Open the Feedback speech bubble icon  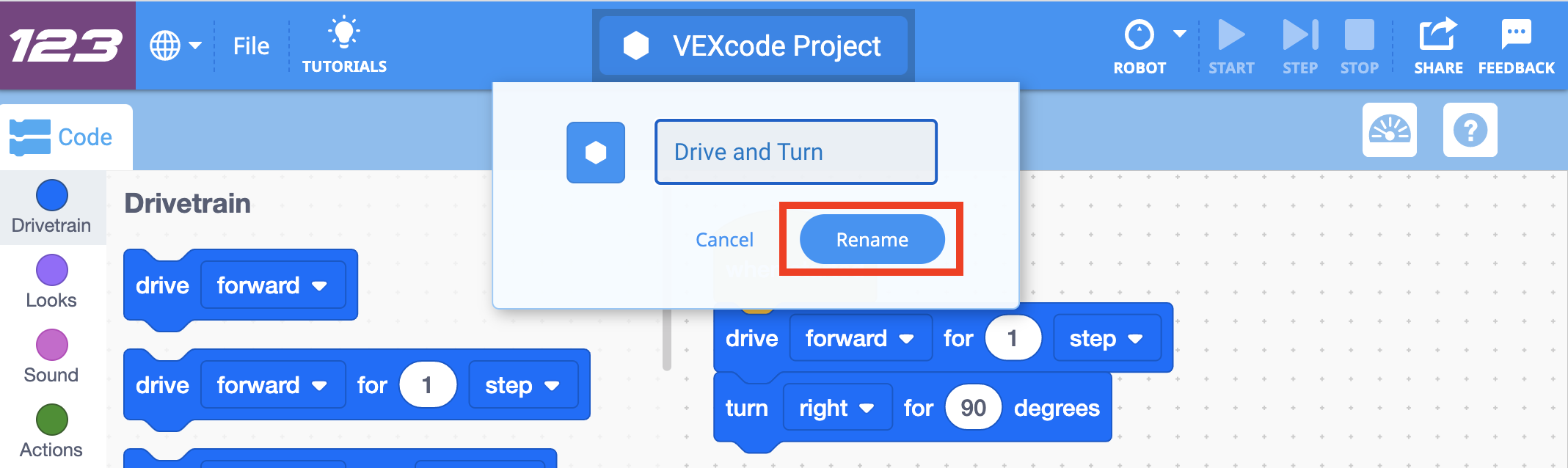point(1516,34)
